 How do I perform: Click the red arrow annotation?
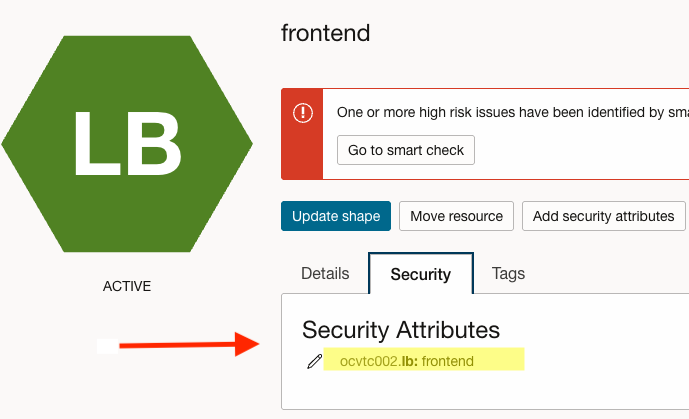[x=190, y=347]
